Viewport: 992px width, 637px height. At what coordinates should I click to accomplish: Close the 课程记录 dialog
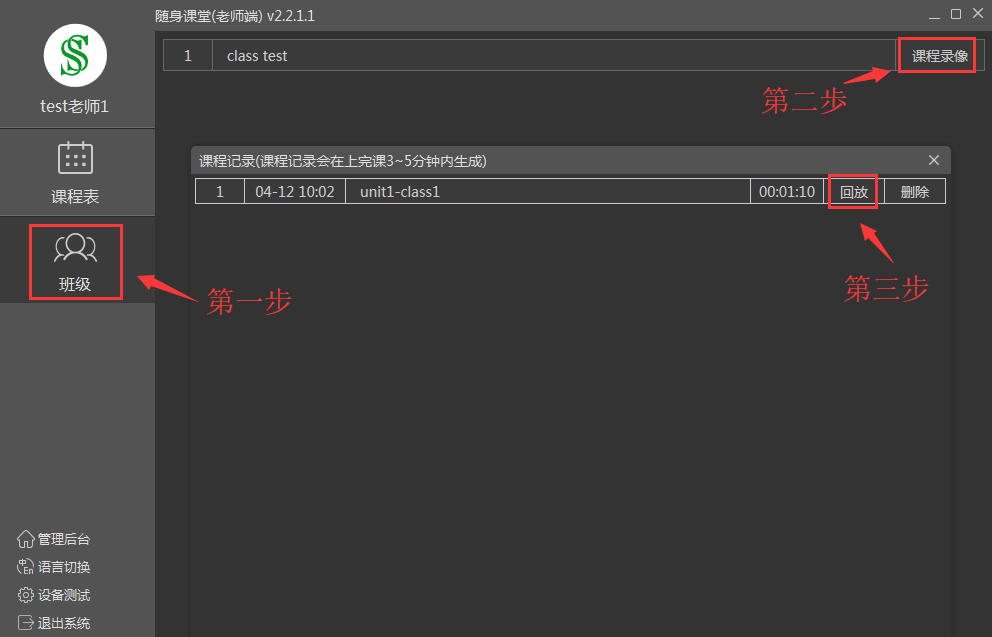pos(934,160)
